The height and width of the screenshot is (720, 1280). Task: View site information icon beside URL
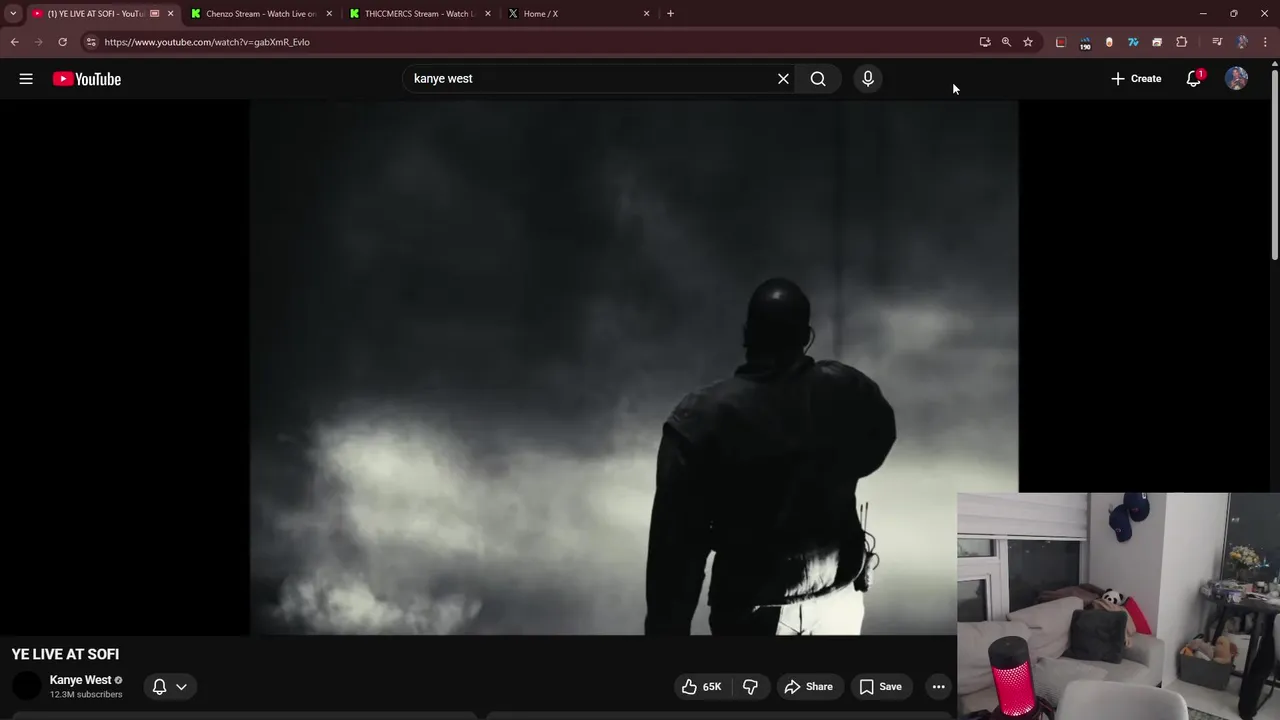[x=91, y=42]
